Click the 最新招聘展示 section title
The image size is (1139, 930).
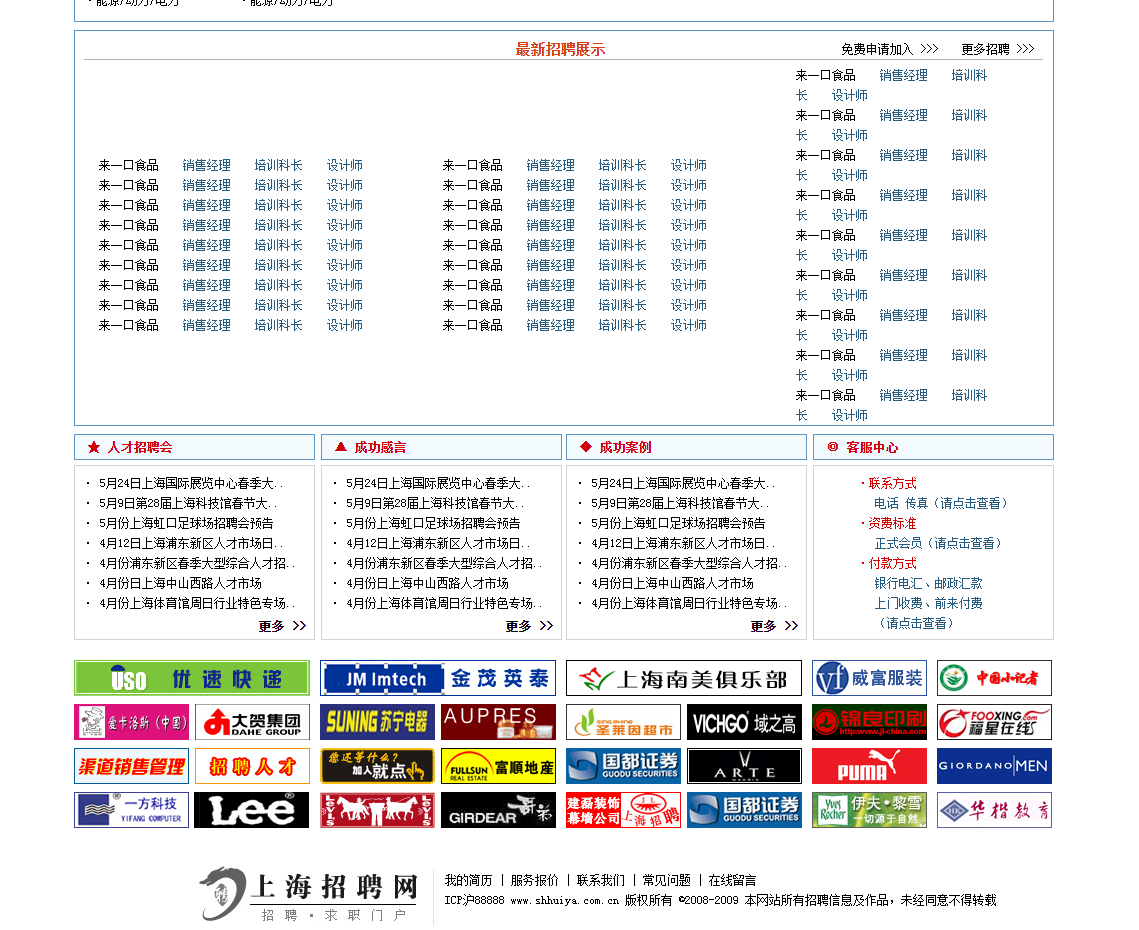[560, 49]
